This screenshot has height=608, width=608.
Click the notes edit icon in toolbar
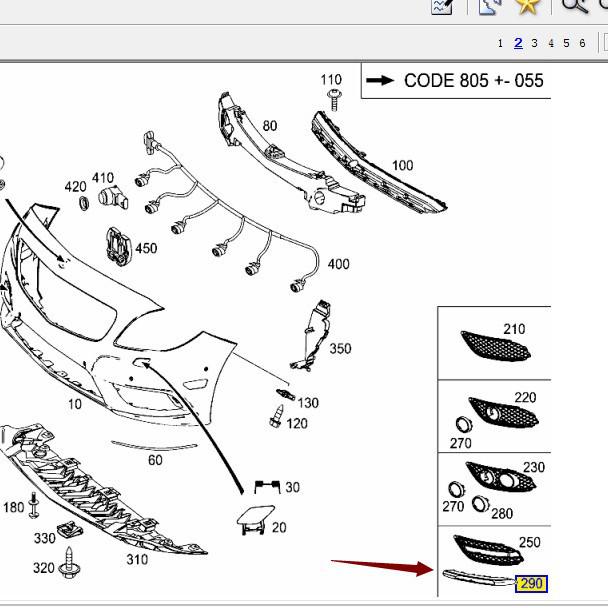pos(442,6)
